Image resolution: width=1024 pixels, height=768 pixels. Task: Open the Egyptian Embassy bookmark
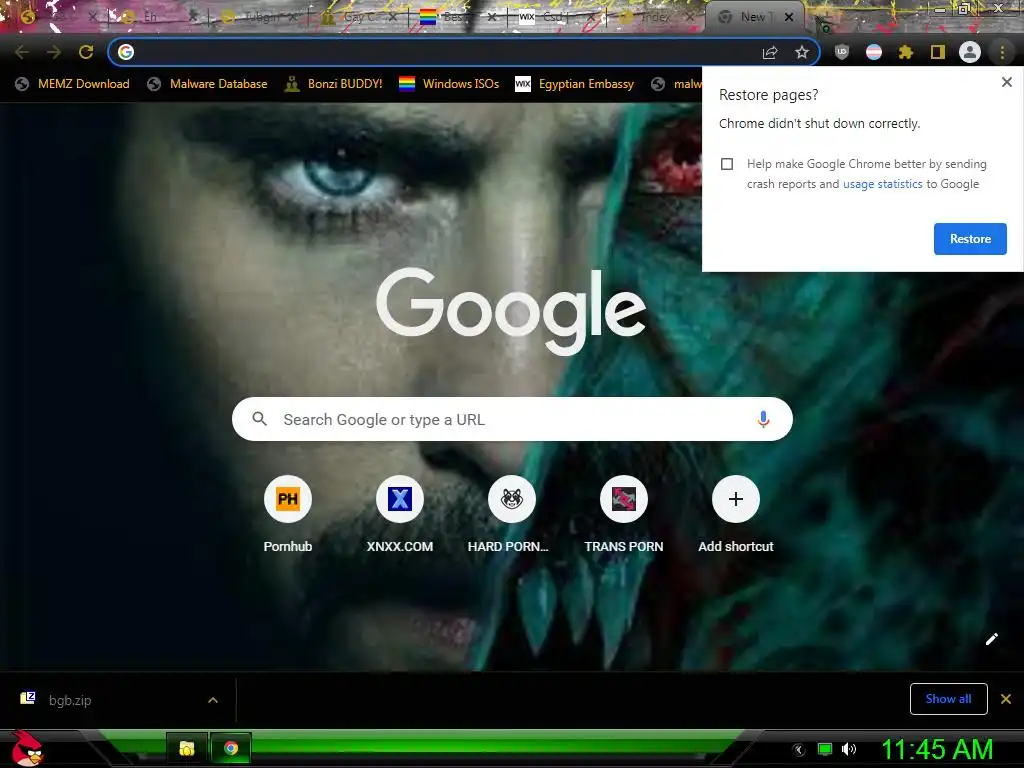(575, 84)
